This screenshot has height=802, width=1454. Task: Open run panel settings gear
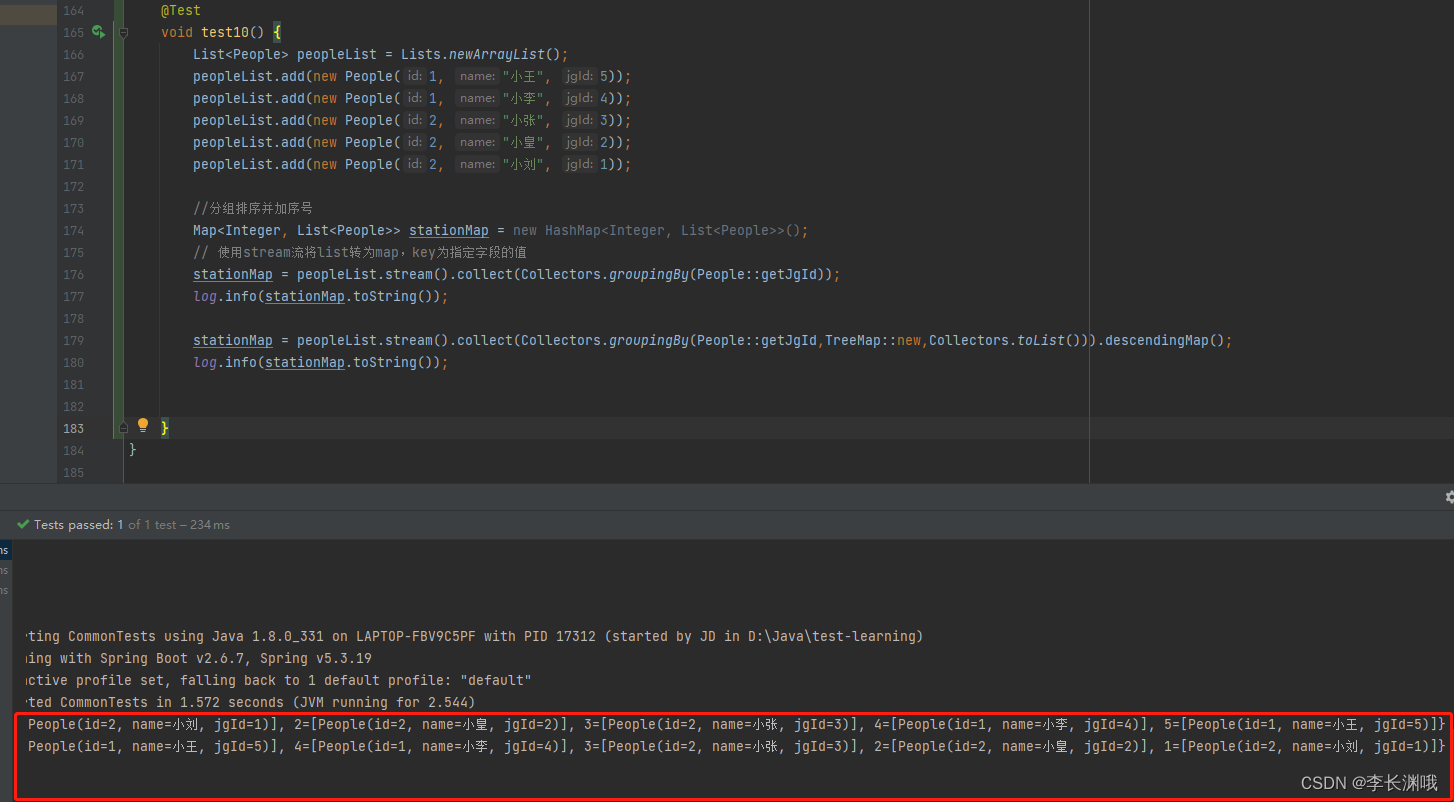click(1449, 497)
